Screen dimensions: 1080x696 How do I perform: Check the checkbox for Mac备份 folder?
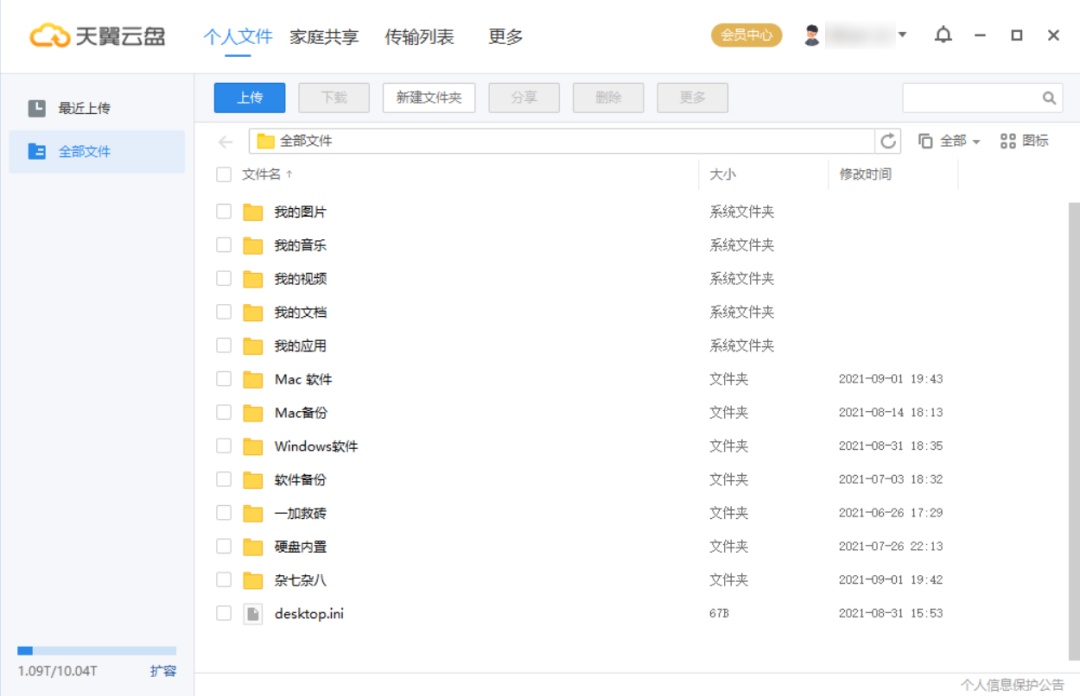pos(223,412)
